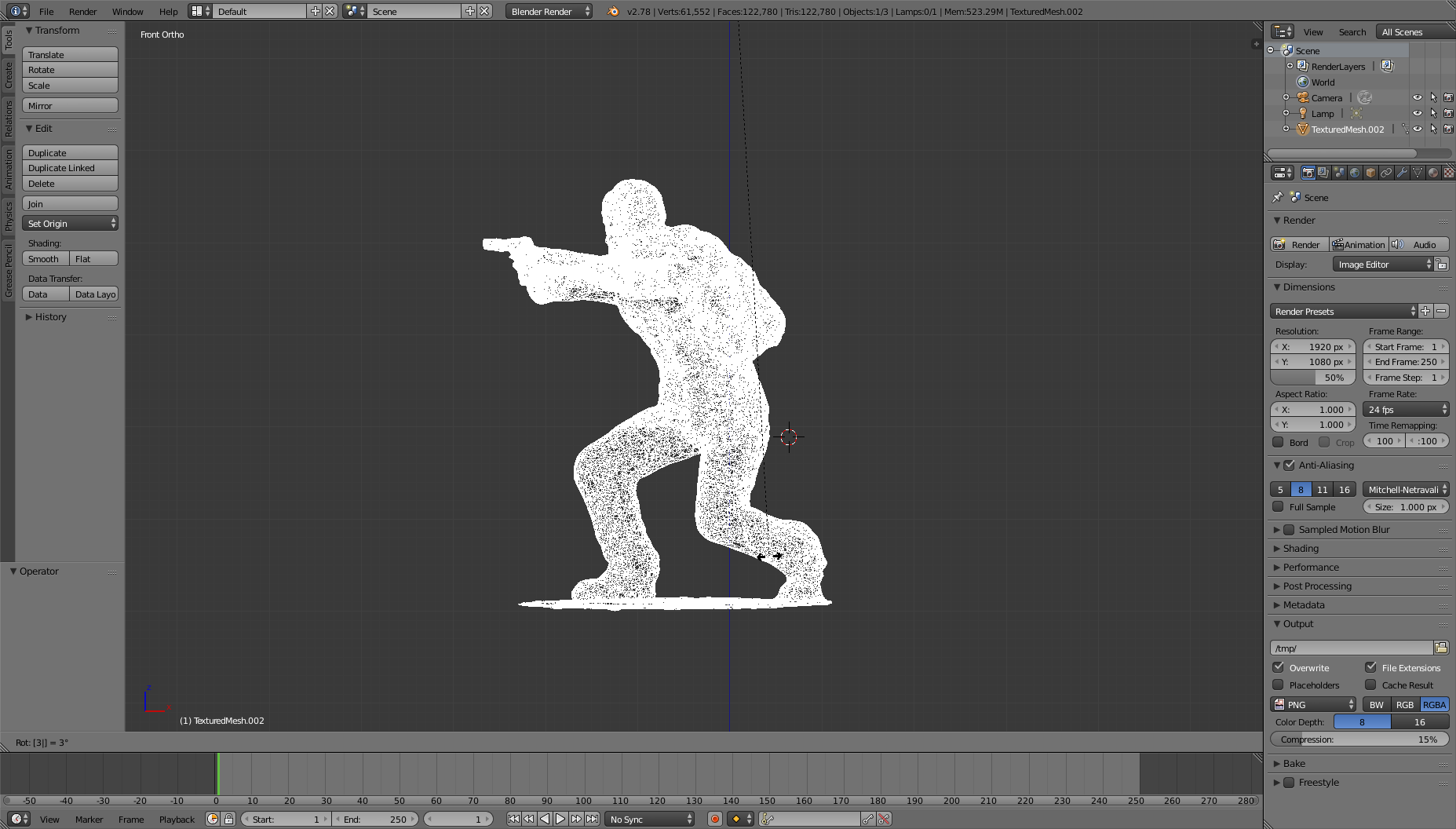
Task: Open the File menu
Action: click(x=46, y=11)
